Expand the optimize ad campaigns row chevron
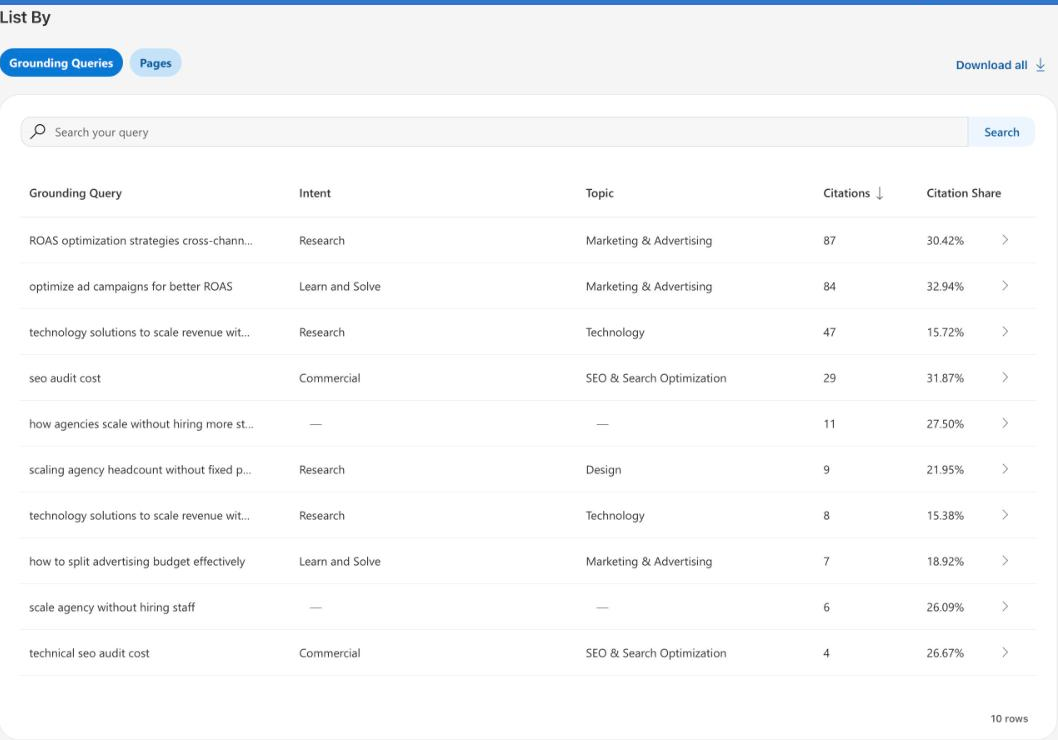This screenshot has height=740, width=1058. [1005, 285]
